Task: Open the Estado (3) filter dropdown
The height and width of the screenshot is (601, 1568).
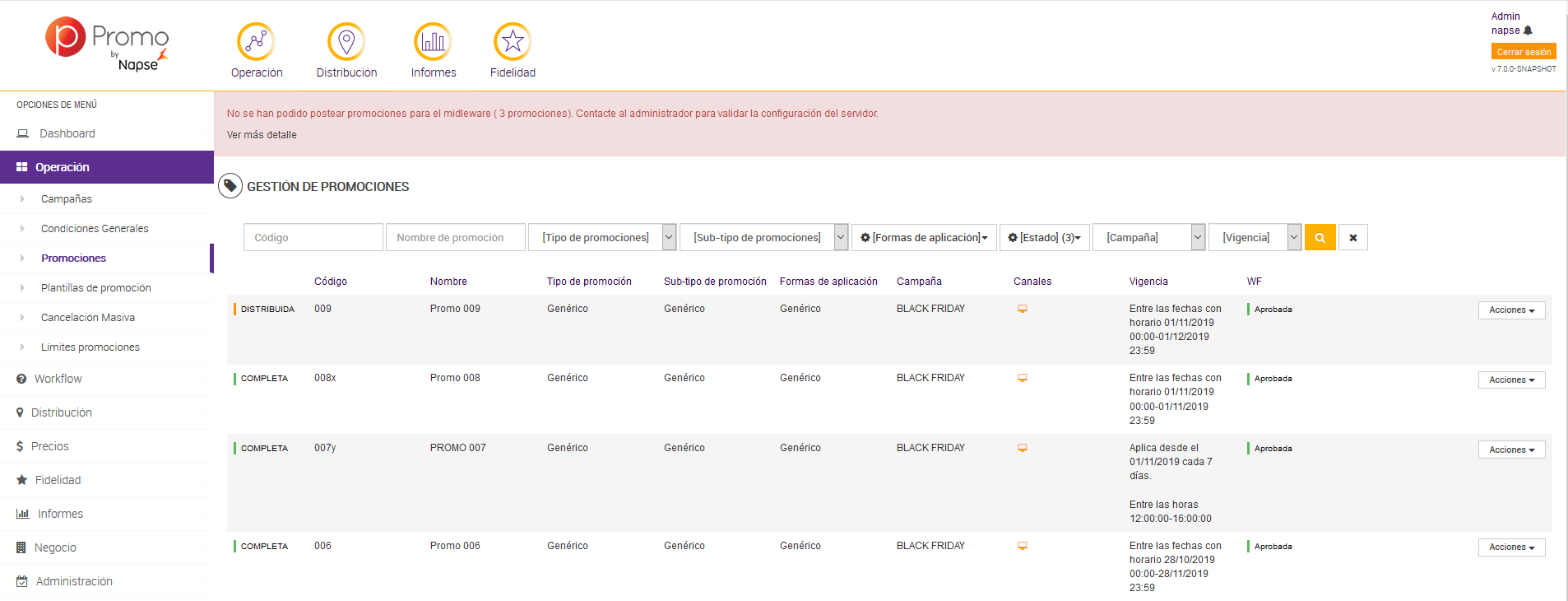Action: coord(1044,237)
